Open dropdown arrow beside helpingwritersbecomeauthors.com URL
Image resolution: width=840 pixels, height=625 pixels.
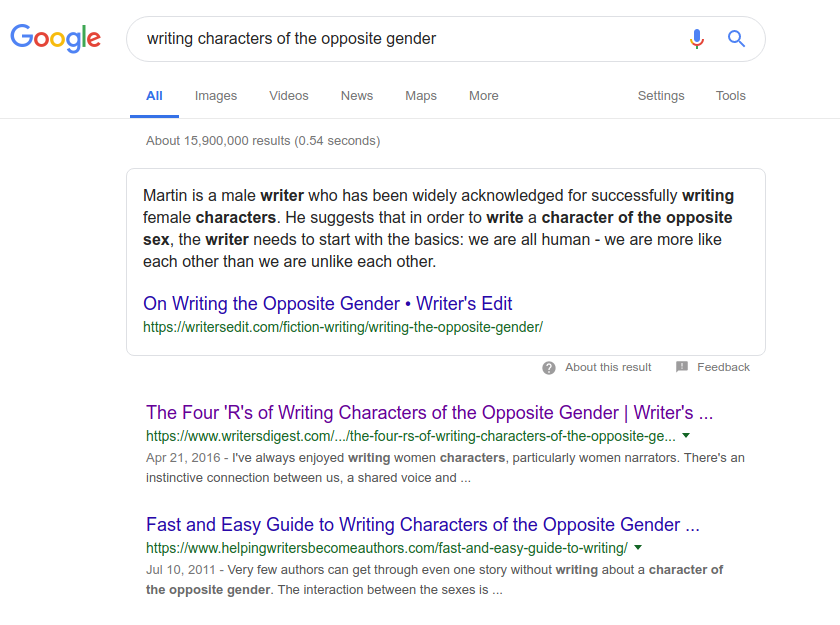pyautogui.click(x=638, y=548)
